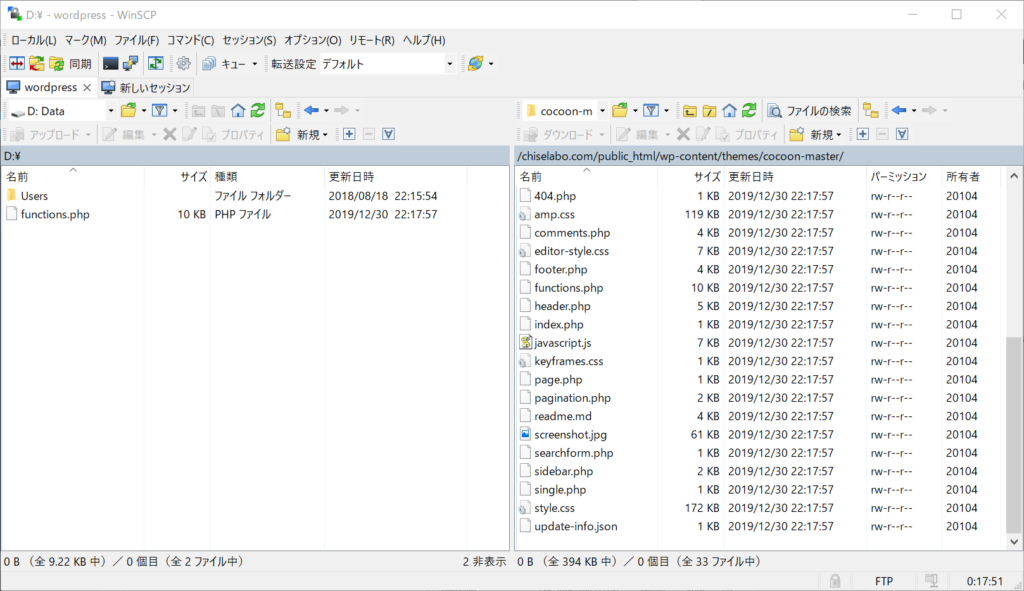Go back in remote panel history
The image size is (1024, 591).
[899, 110]
